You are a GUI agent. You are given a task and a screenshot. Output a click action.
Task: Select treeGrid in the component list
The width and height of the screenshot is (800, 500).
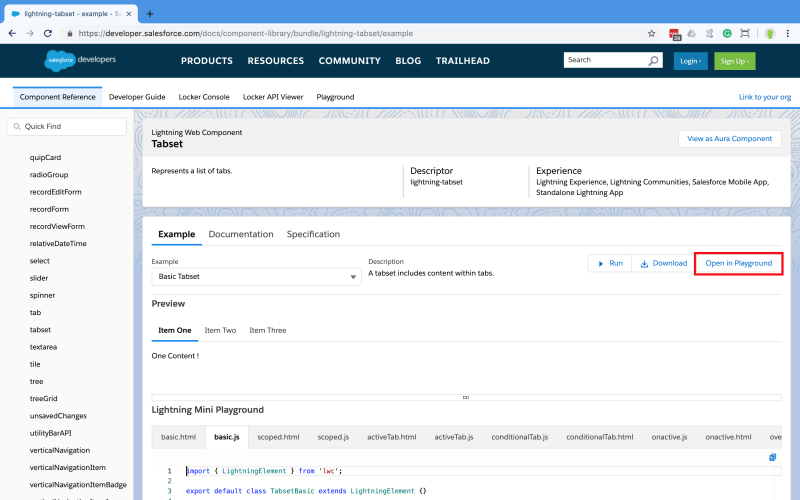click(45, 398)
